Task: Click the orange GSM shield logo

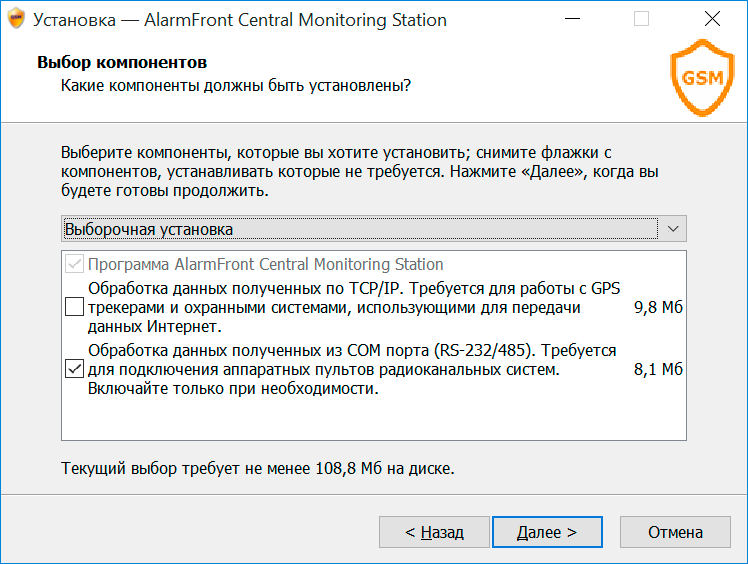Action: point(702,78)
